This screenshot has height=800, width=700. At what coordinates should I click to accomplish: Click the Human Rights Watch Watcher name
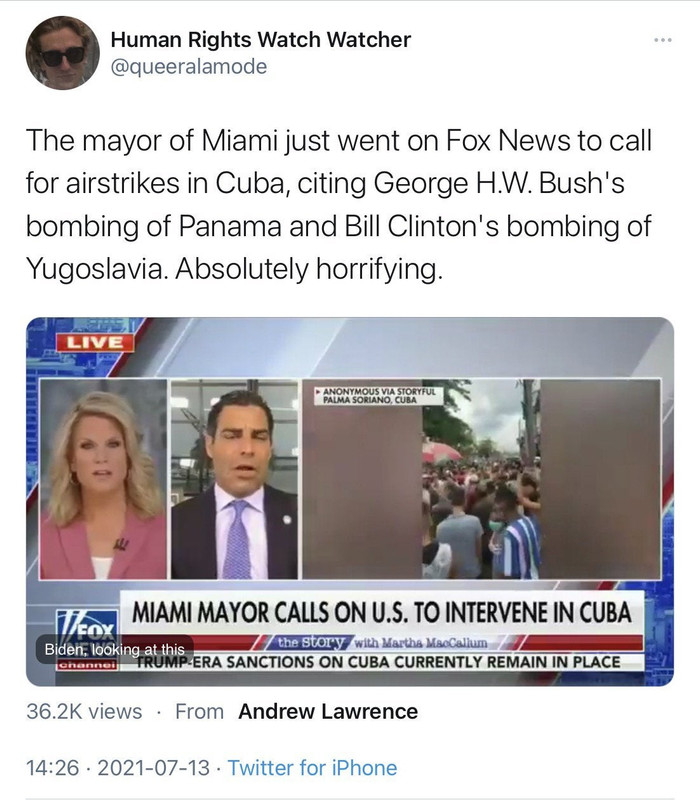tap(261, 39)
